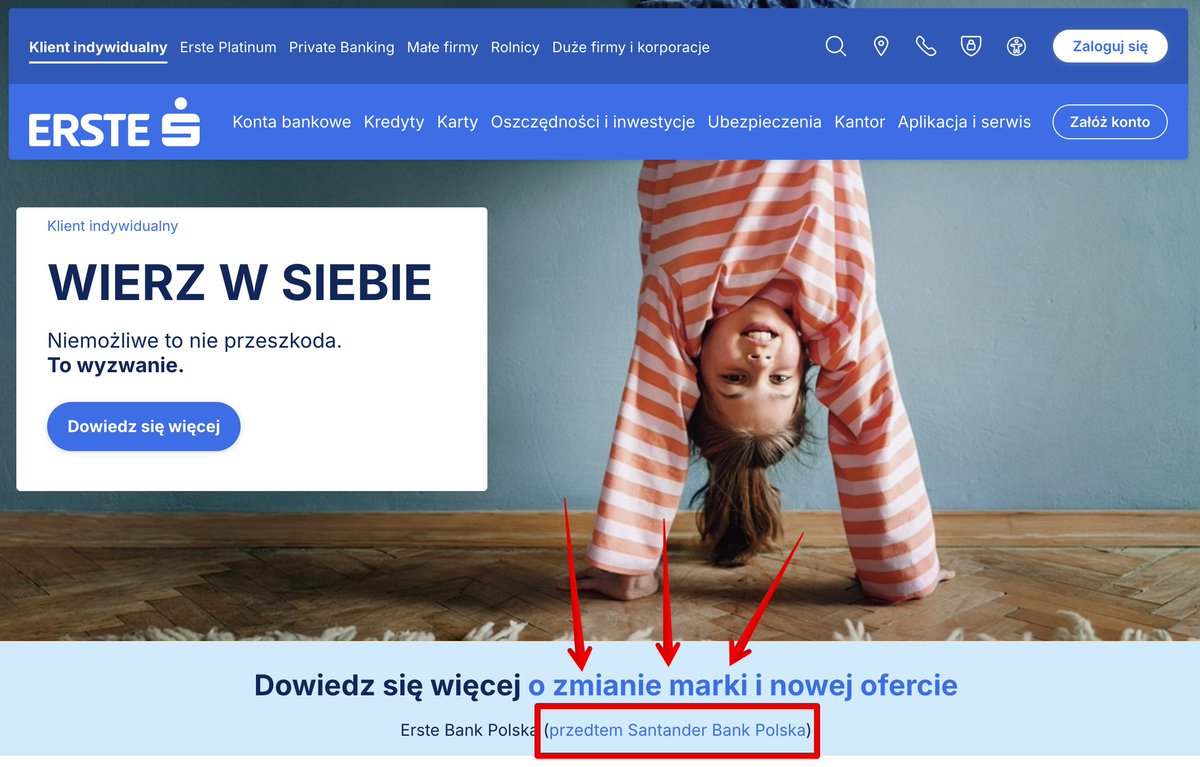The image size is (1200, 767).
Task: Click the Klient indywidualny breadcrumb link
Action: (113, 226)
